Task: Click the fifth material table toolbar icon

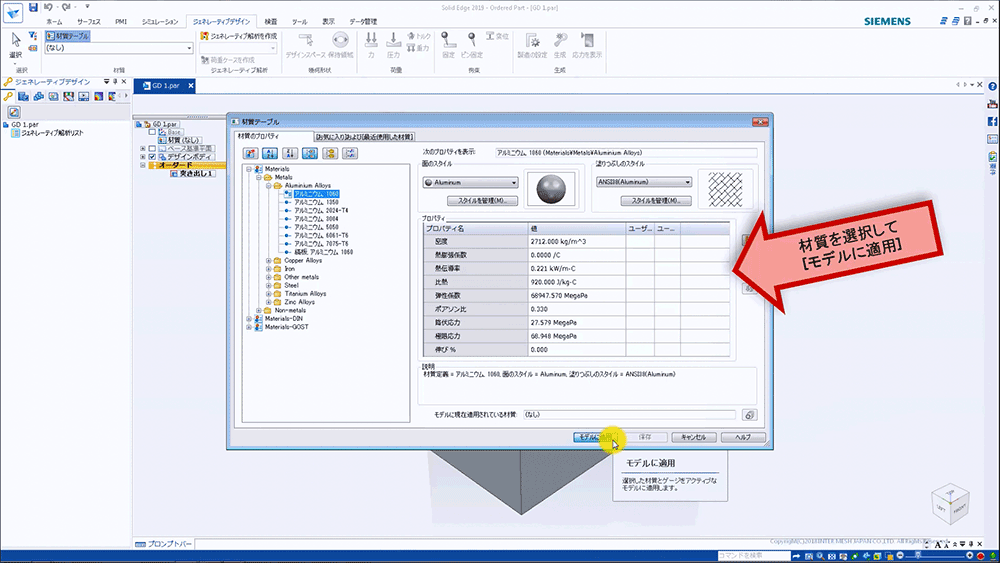Action: click(330, 153)
